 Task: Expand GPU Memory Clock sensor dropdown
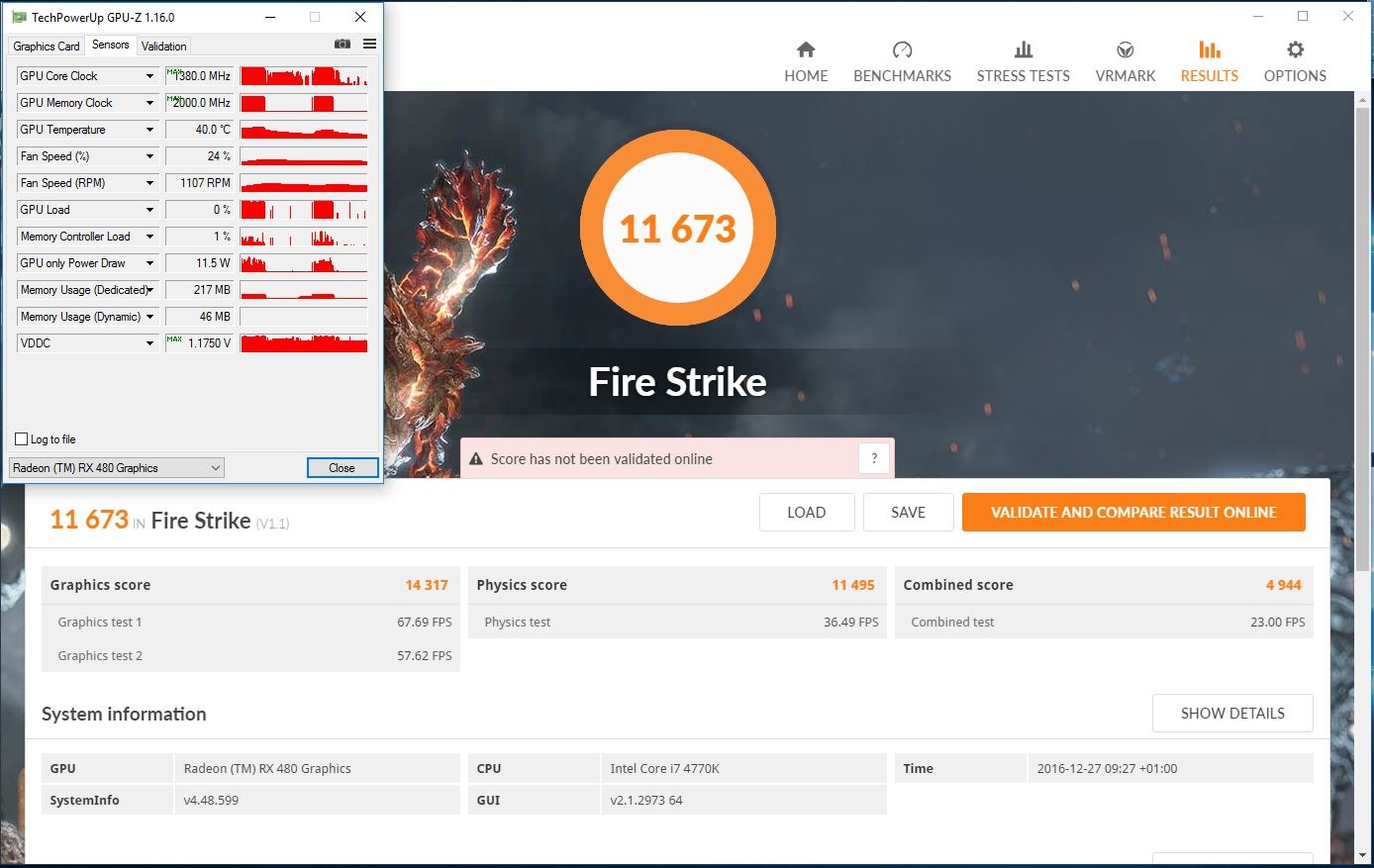pyautogui.click(x=150, y=103)
